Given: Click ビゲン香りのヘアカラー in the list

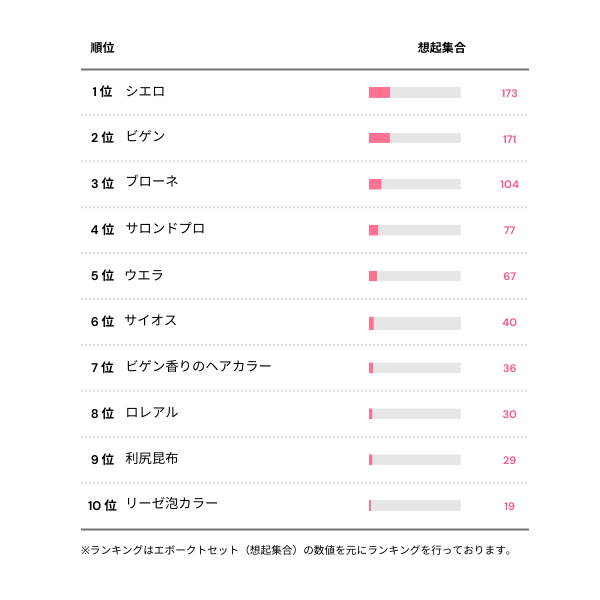Looking at the screenshot, I should 198,367.
